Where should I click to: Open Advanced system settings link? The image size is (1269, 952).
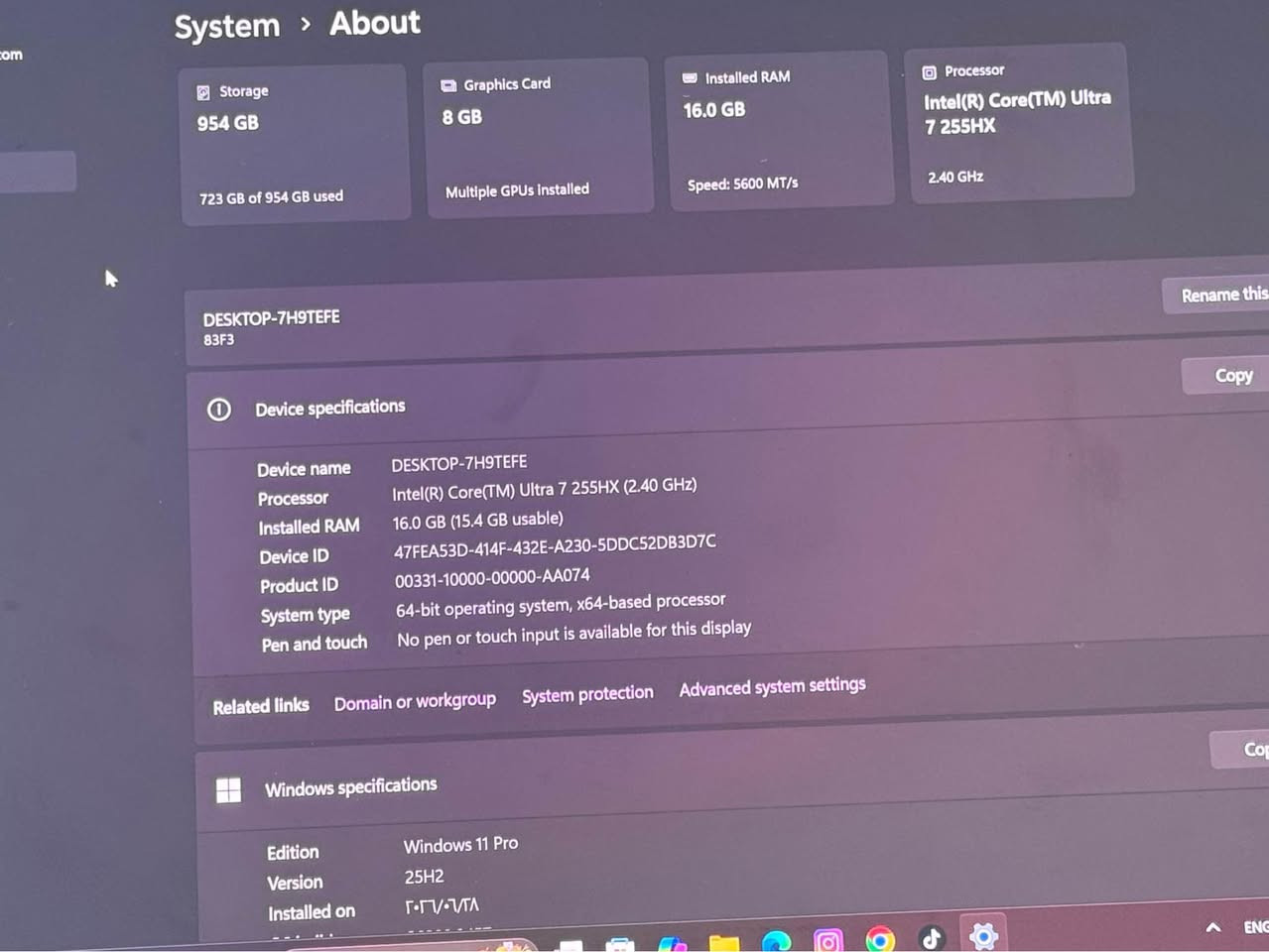[x=772, y=686]
